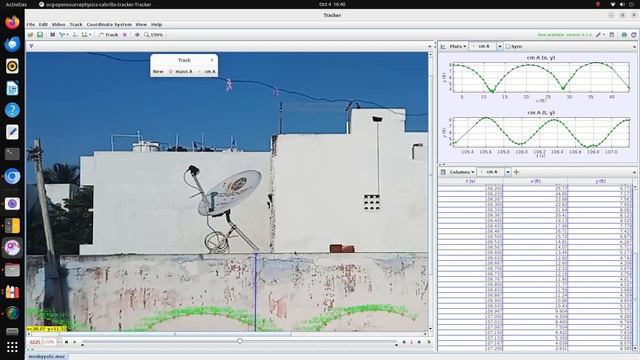Open the drawing tool dropdown arrow
The image size is (640, 360).
(604, 35)
